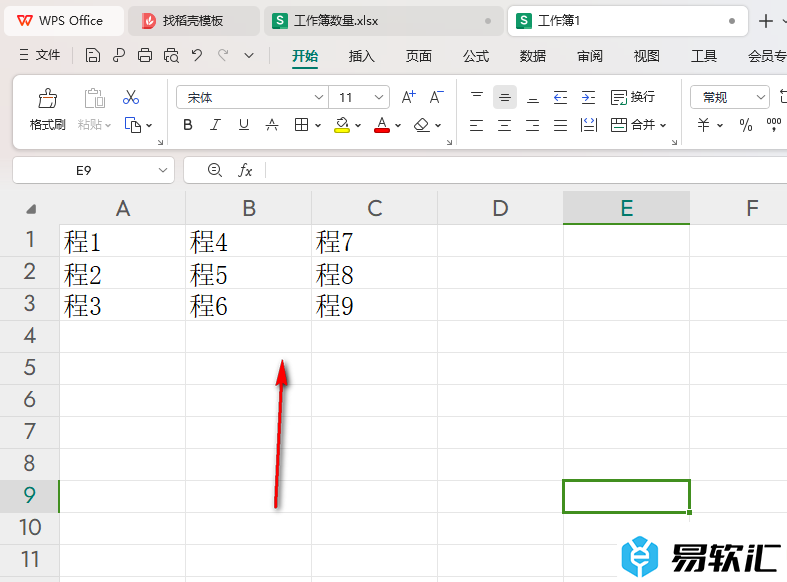Center text horizontally
Screen dimensions: 787x582
[504, 125]
